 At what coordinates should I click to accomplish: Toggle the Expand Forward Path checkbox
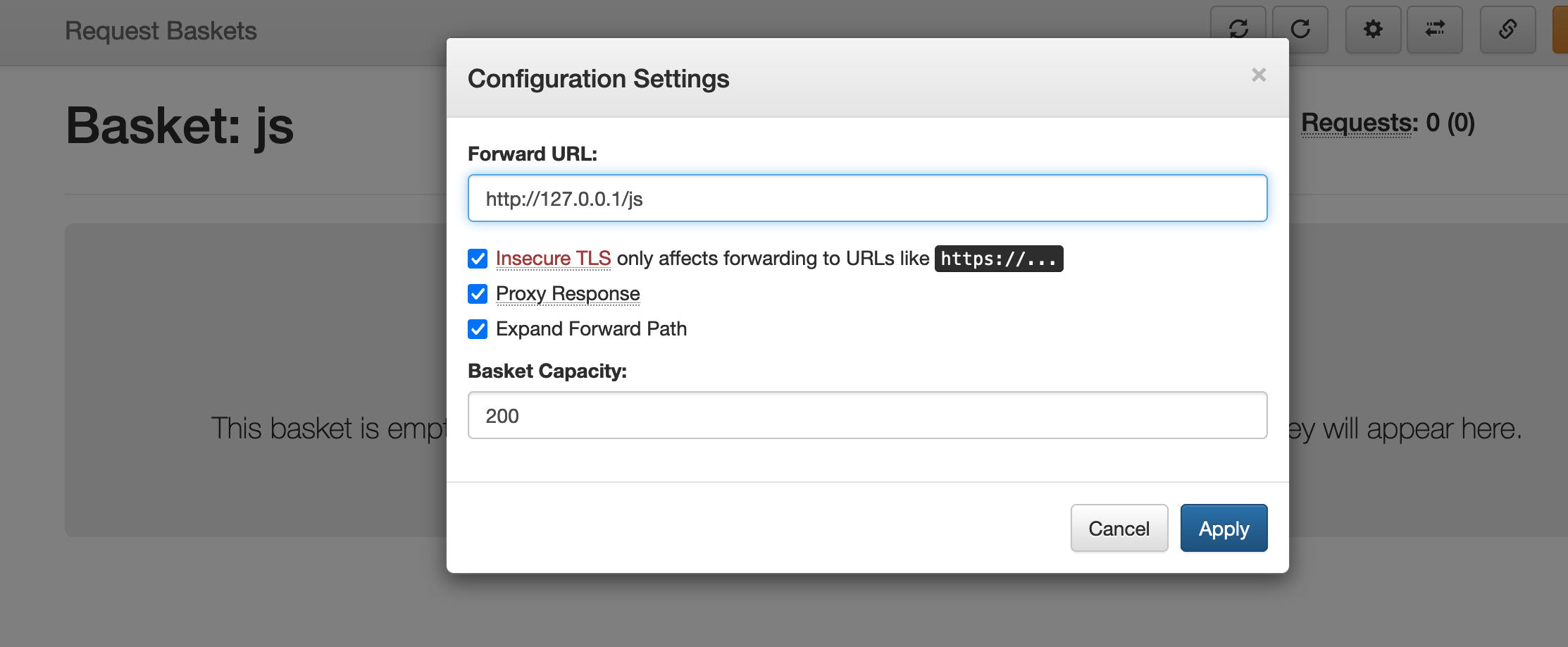click(478, 329)
